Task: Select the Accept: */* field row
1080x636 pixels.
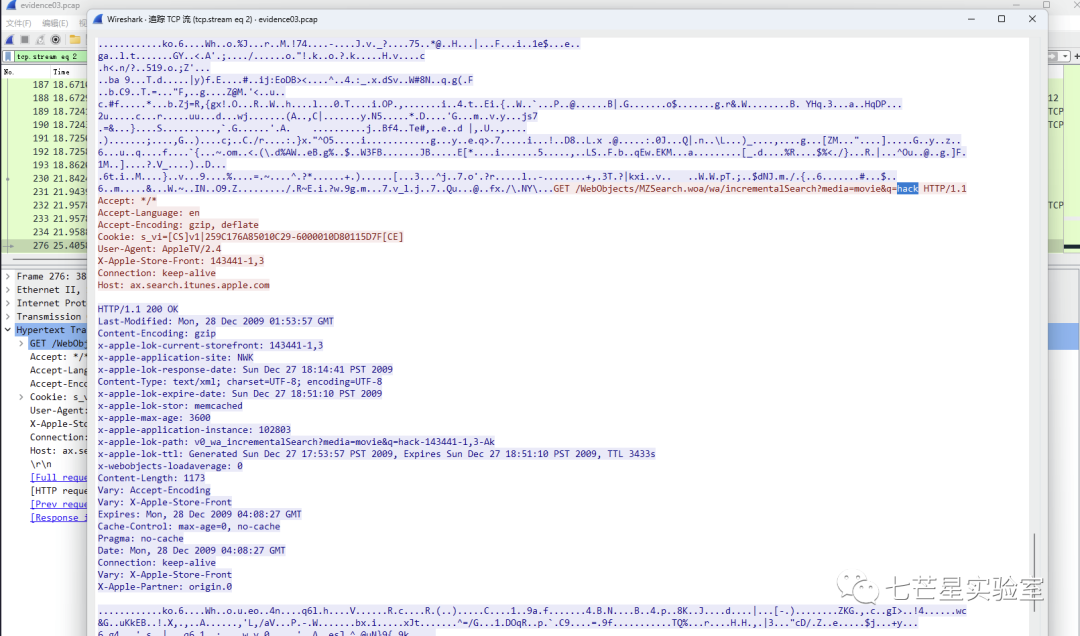Action: pos(58,357)
